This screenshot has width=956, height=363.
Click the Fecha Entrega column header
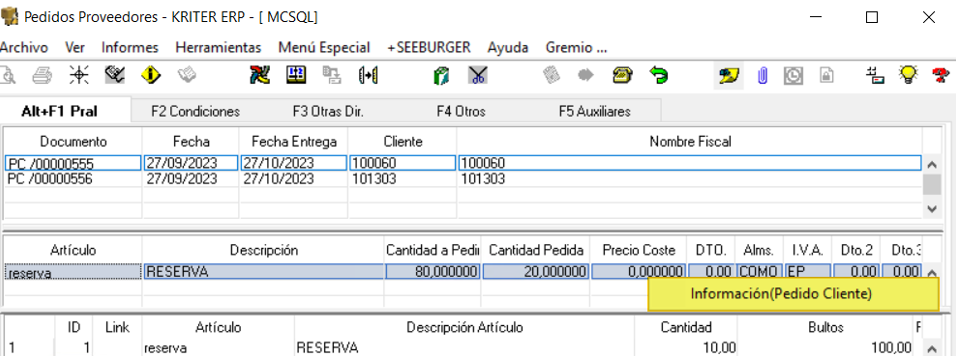[294, 142]
